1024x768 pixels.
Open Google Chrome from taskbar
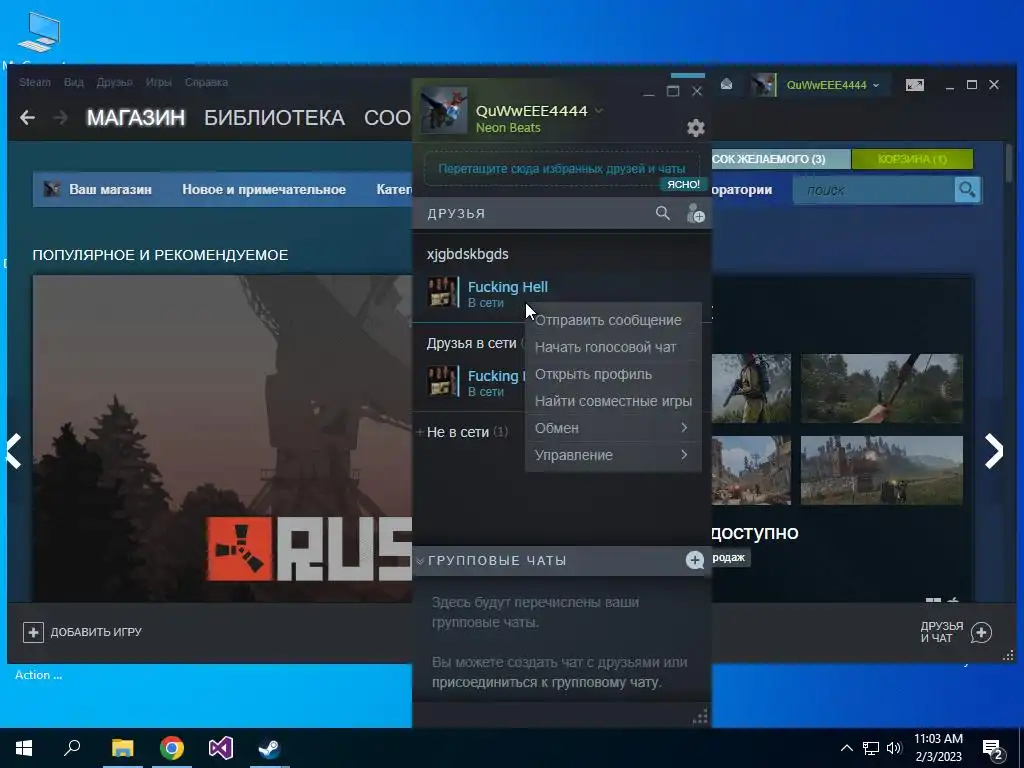[x=172, y=748]
